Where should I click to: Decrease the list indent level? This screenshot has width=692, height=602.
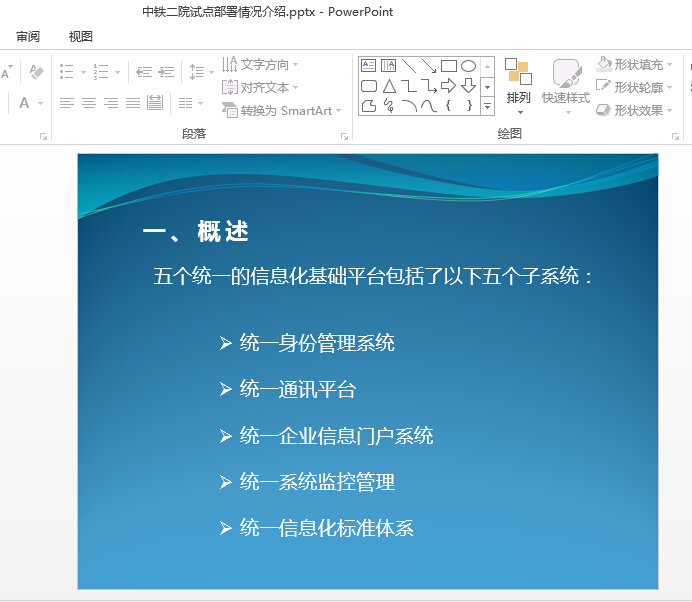pos(144,71)
